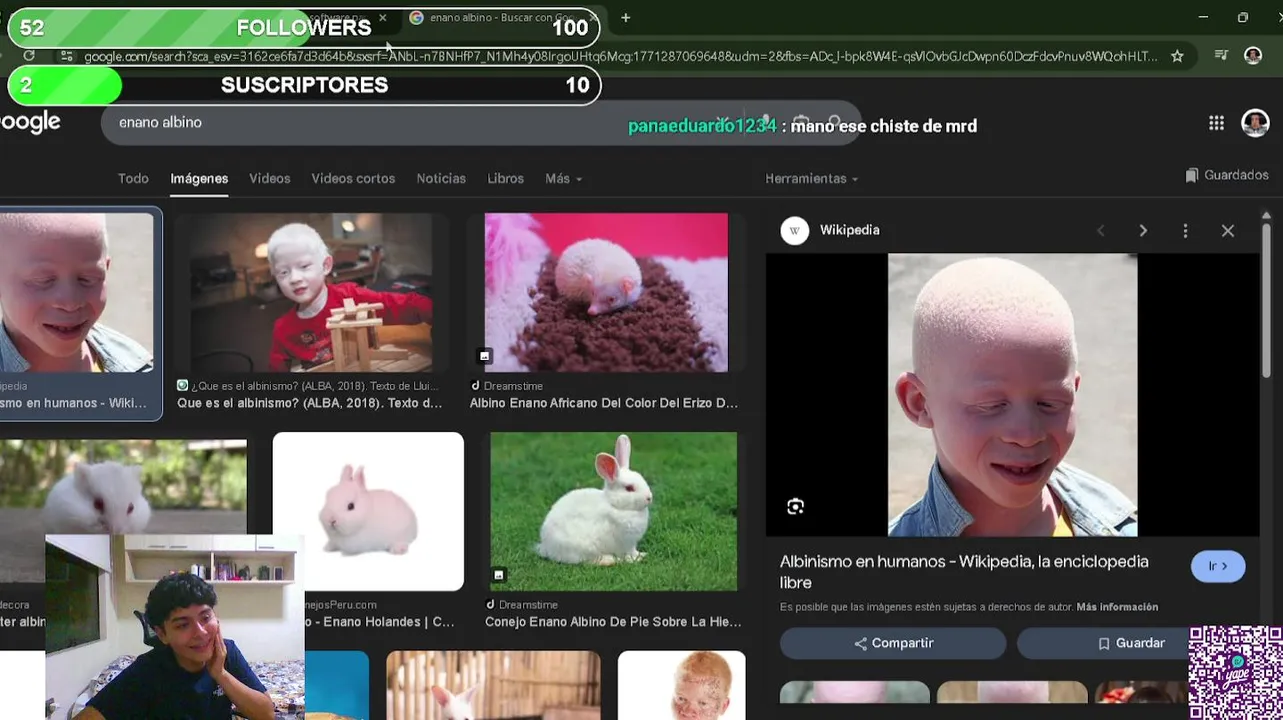Image resolution: width=1283 pixels, height=720 pixels.
Task: Click the large Wikipedia preview image
Action: (x=1012, y=395)
